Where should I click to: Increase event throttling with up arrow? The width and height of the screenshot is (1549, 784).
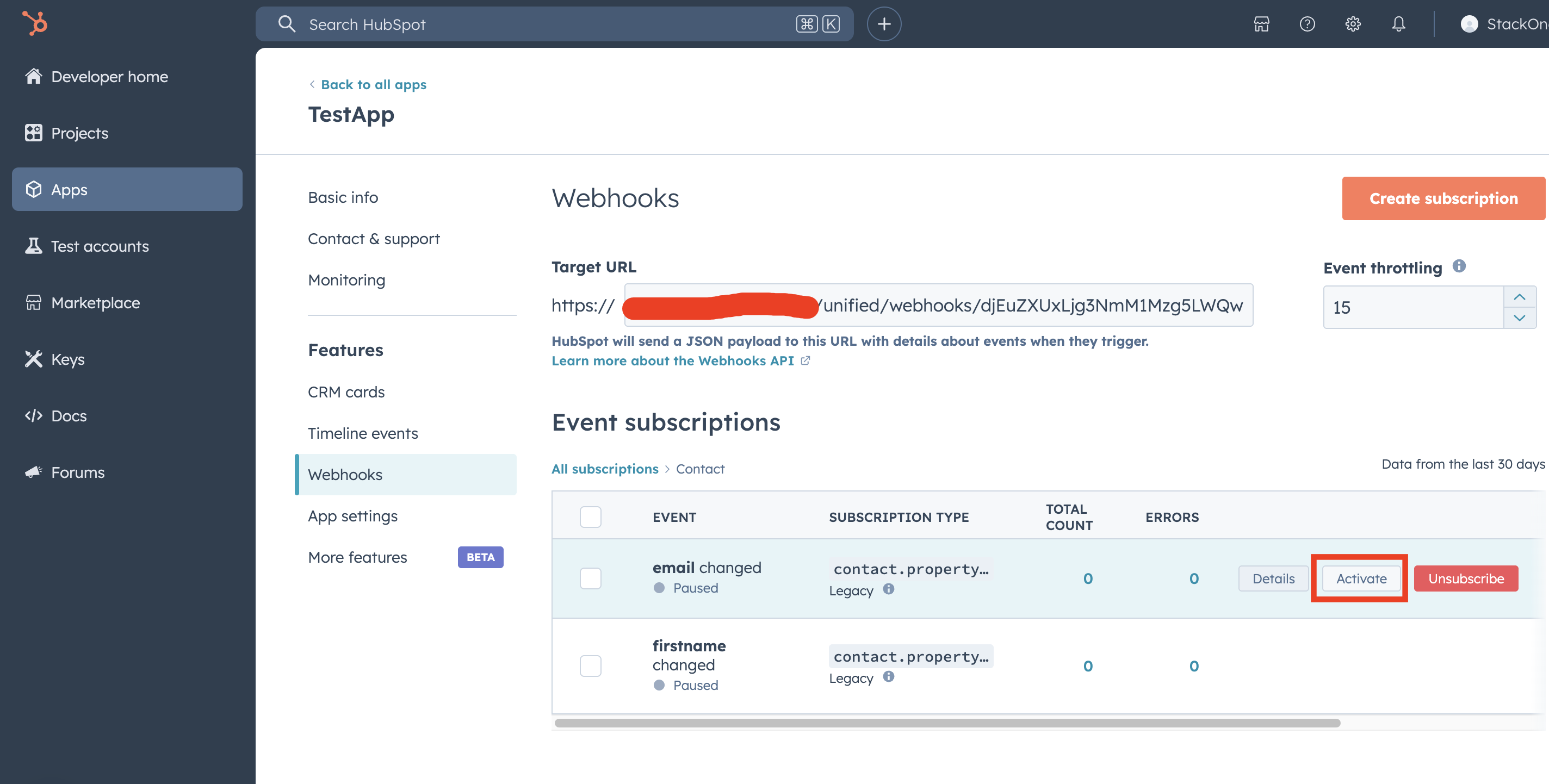coord(1519,297)
